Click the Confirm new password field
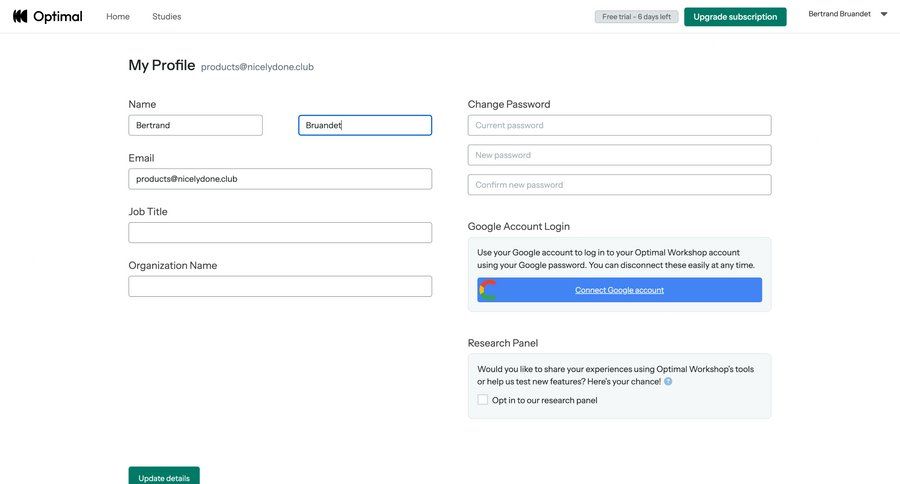 (x=619, y=185)
